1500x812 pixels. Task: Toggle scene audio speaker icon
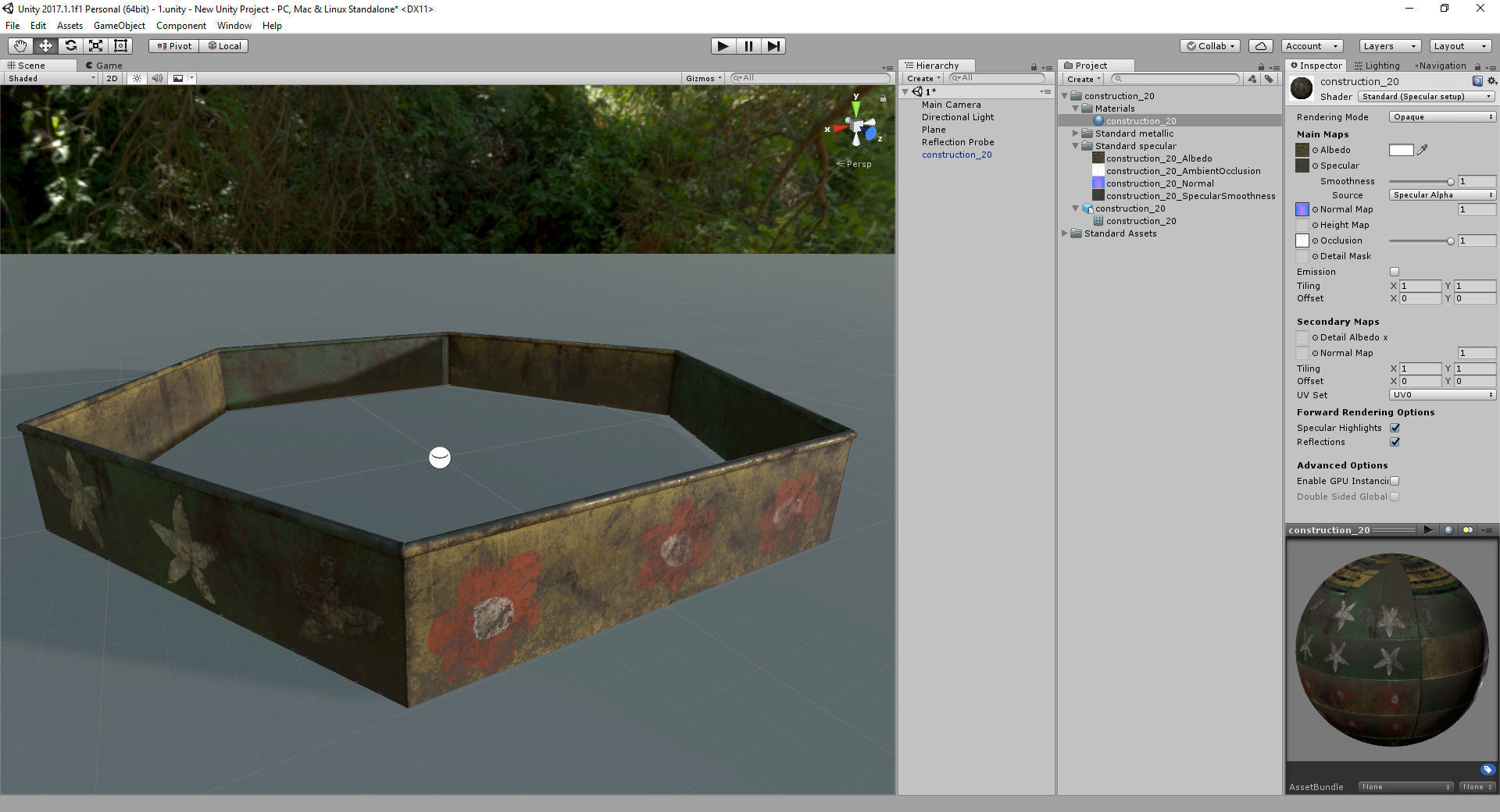pyautogui.click(x=158, y=78)
